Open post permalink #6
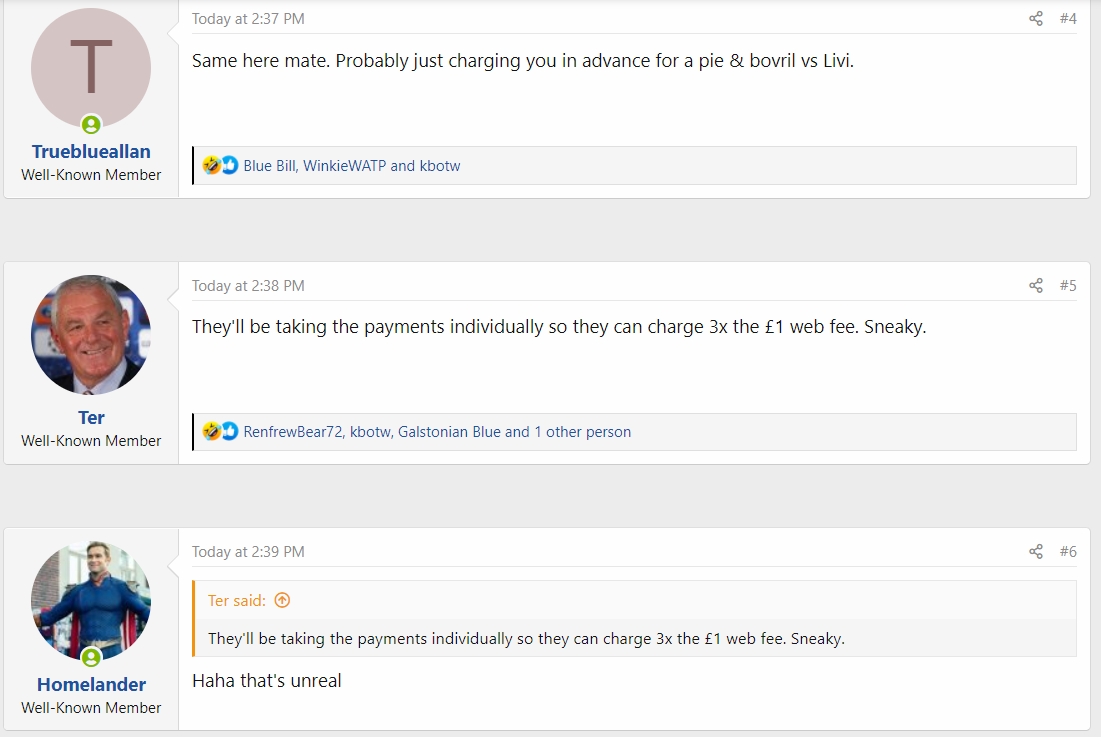Screen dimensions: 1101x737 point(1068,552)
